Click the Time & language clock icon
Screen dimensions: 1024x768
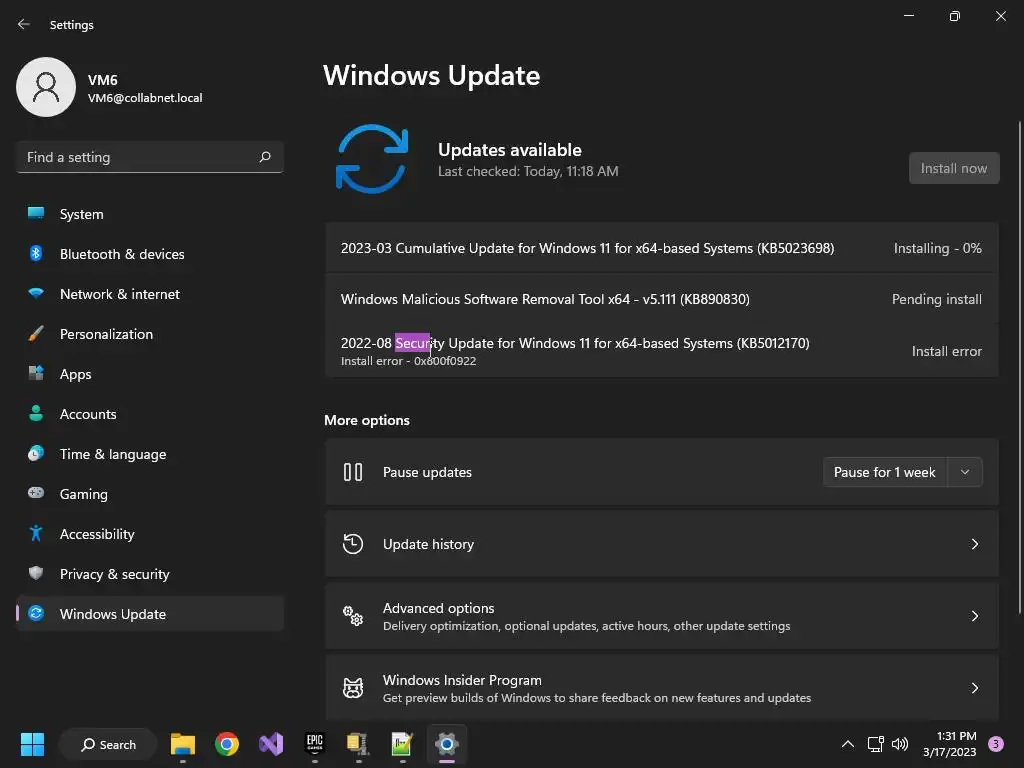pos(36,453)
